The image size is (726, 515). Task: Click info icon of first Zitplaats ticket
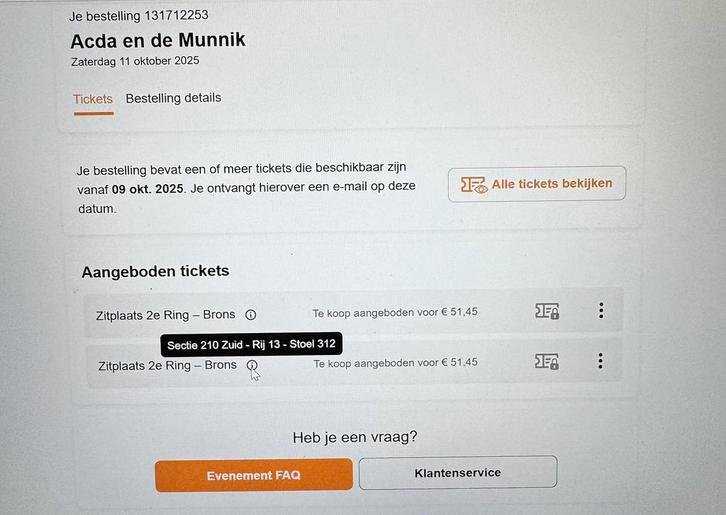coord(251,314)
